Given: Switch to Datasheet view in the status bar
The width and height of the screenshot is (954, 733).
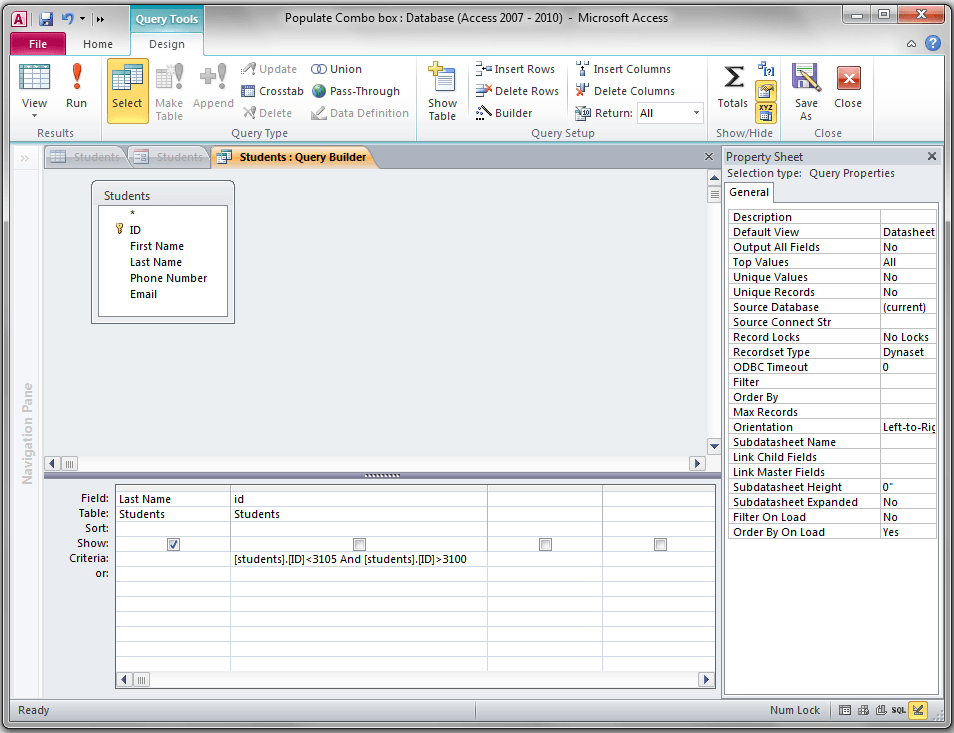Looking at the screenshot, I should (845, 710).
